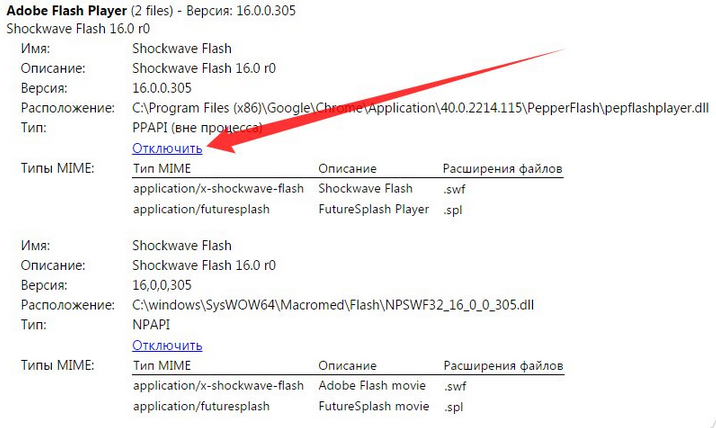
Task: Click FutureSplash movie description cell
Action: click(374, 406)
